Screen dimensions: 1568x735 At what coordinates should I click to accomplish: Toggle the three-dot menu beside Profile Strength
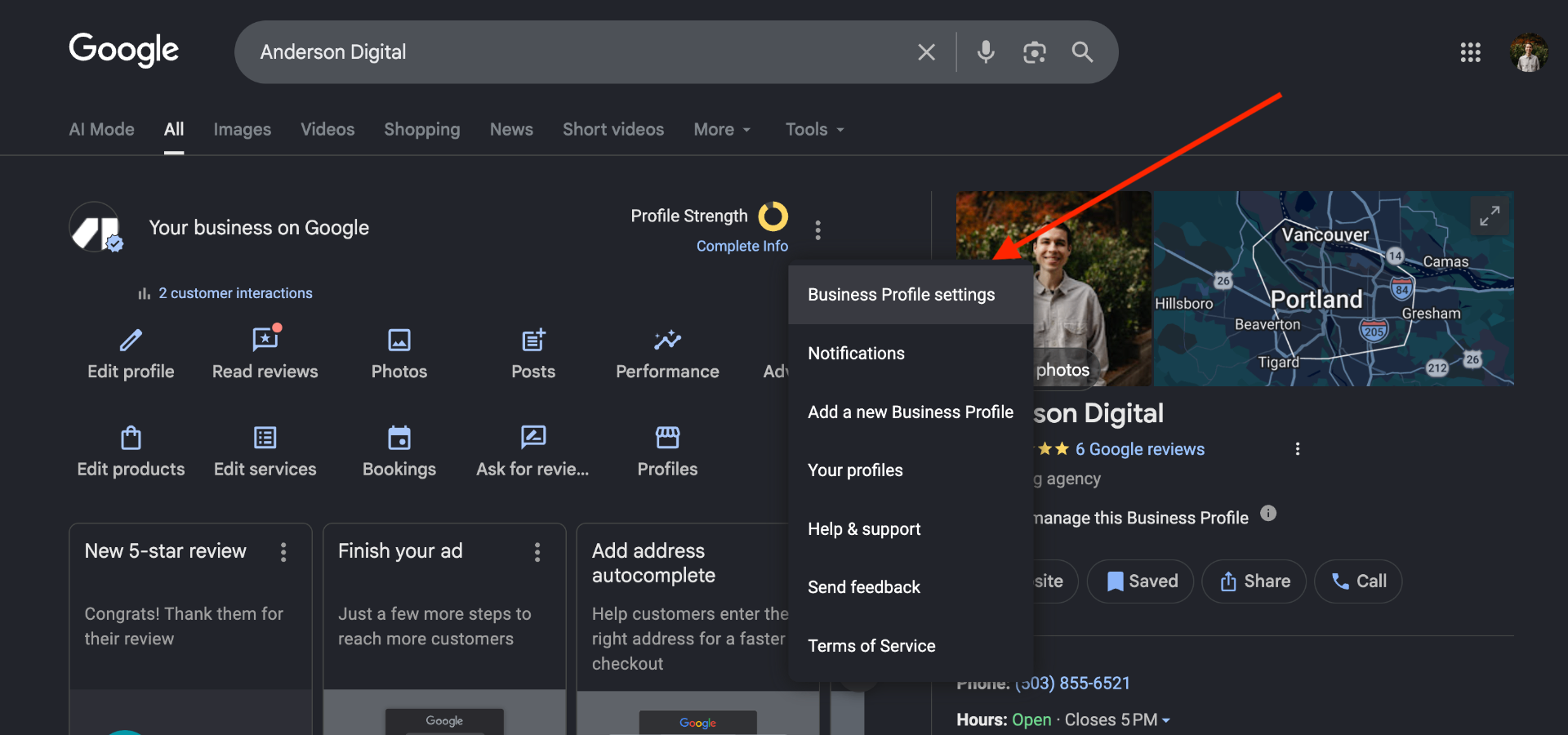coord(817,229)
